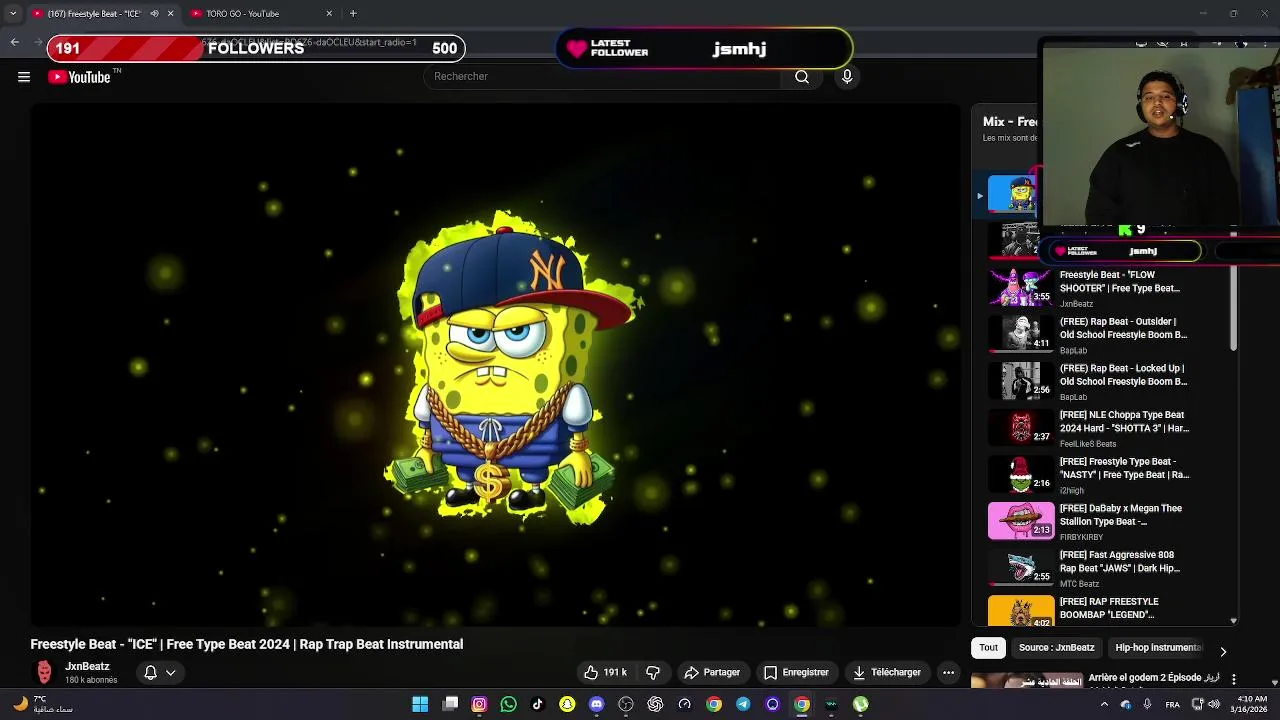Viewport: 1280px width, 720px height.
Task: Open the YouTube guide hamburger menu
Action: [24, 77]
